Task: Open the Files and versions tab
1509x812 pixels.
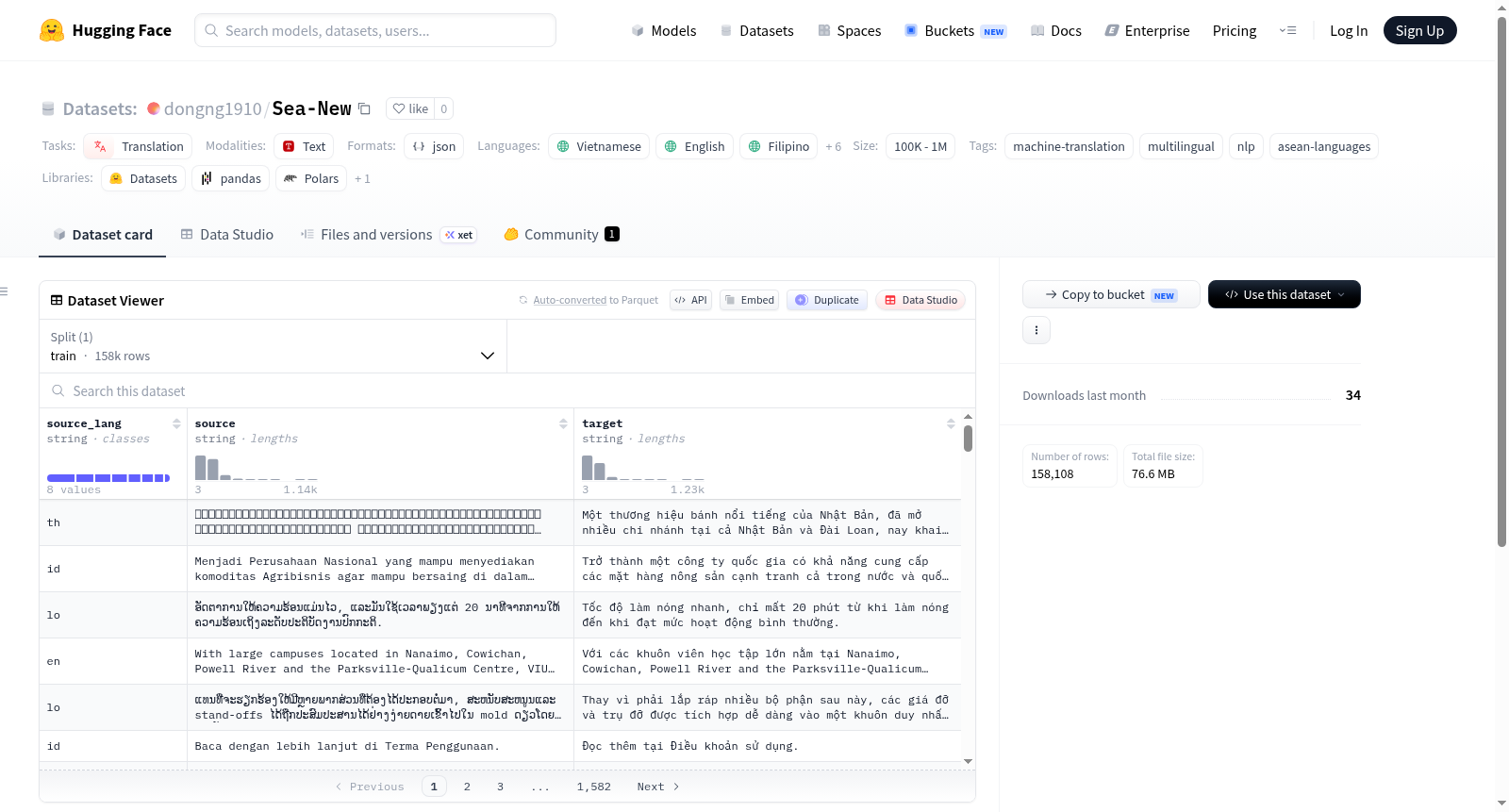Action: (389, 235)
